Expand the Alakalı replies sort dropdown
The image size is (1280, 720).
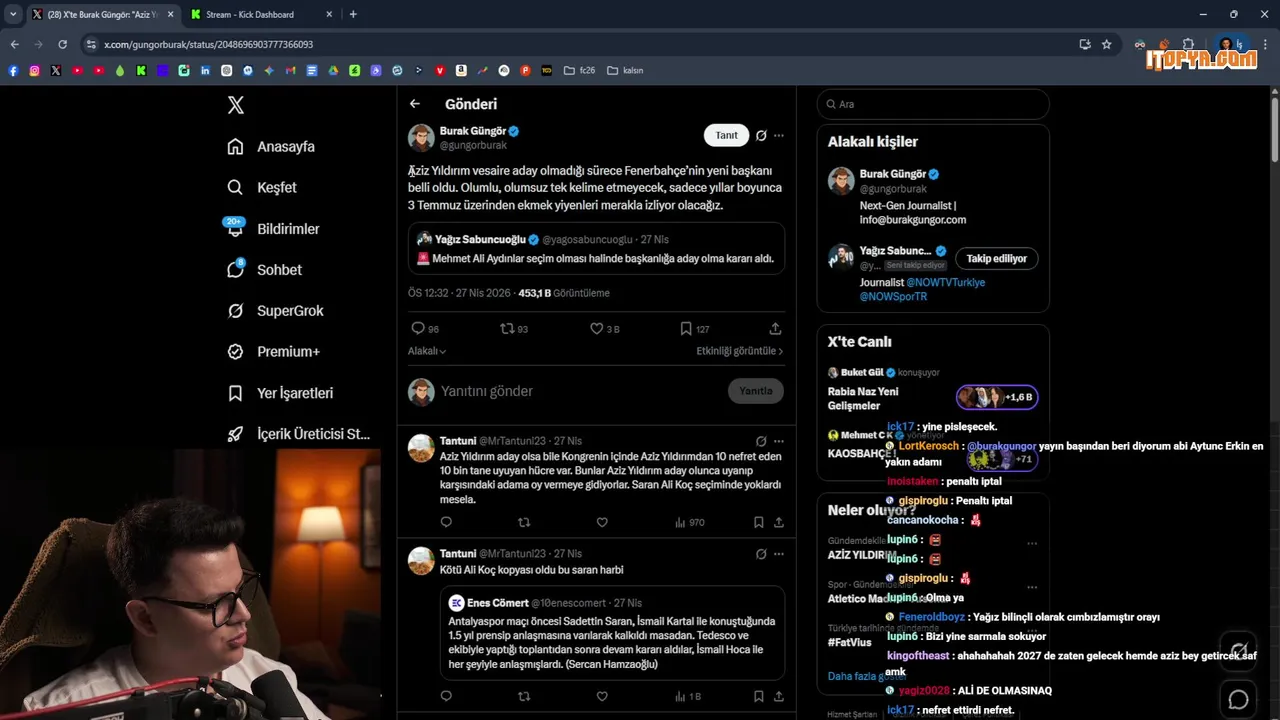point(427,351)
